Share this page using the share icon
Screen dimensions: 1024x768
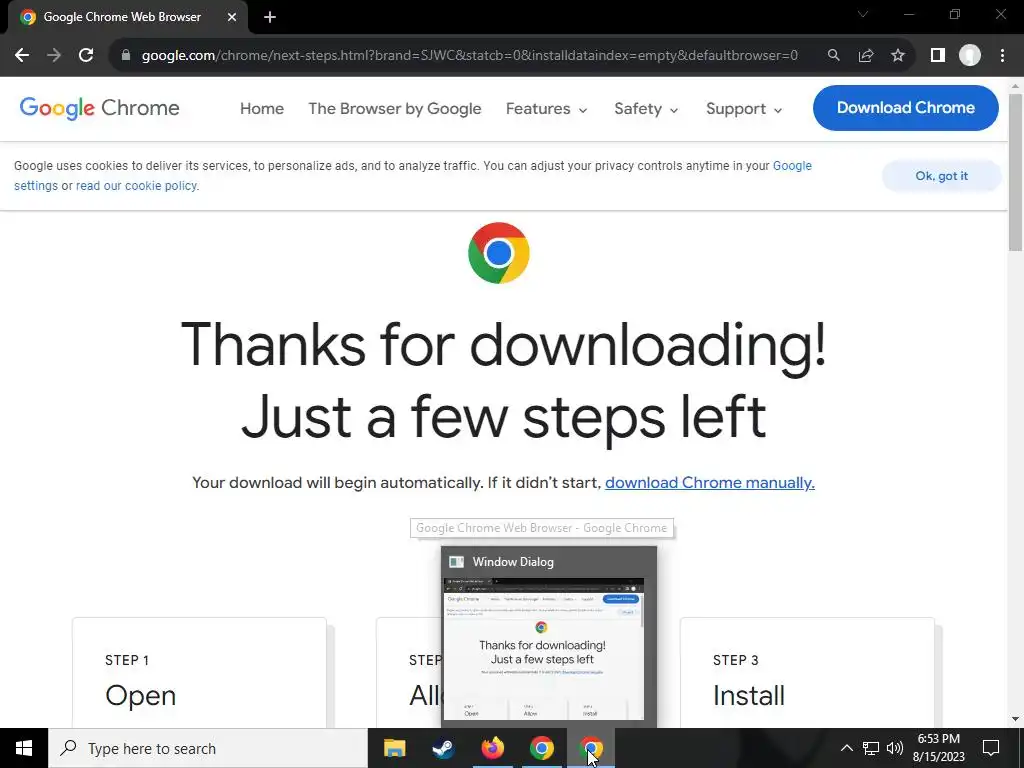click(866, 56)
